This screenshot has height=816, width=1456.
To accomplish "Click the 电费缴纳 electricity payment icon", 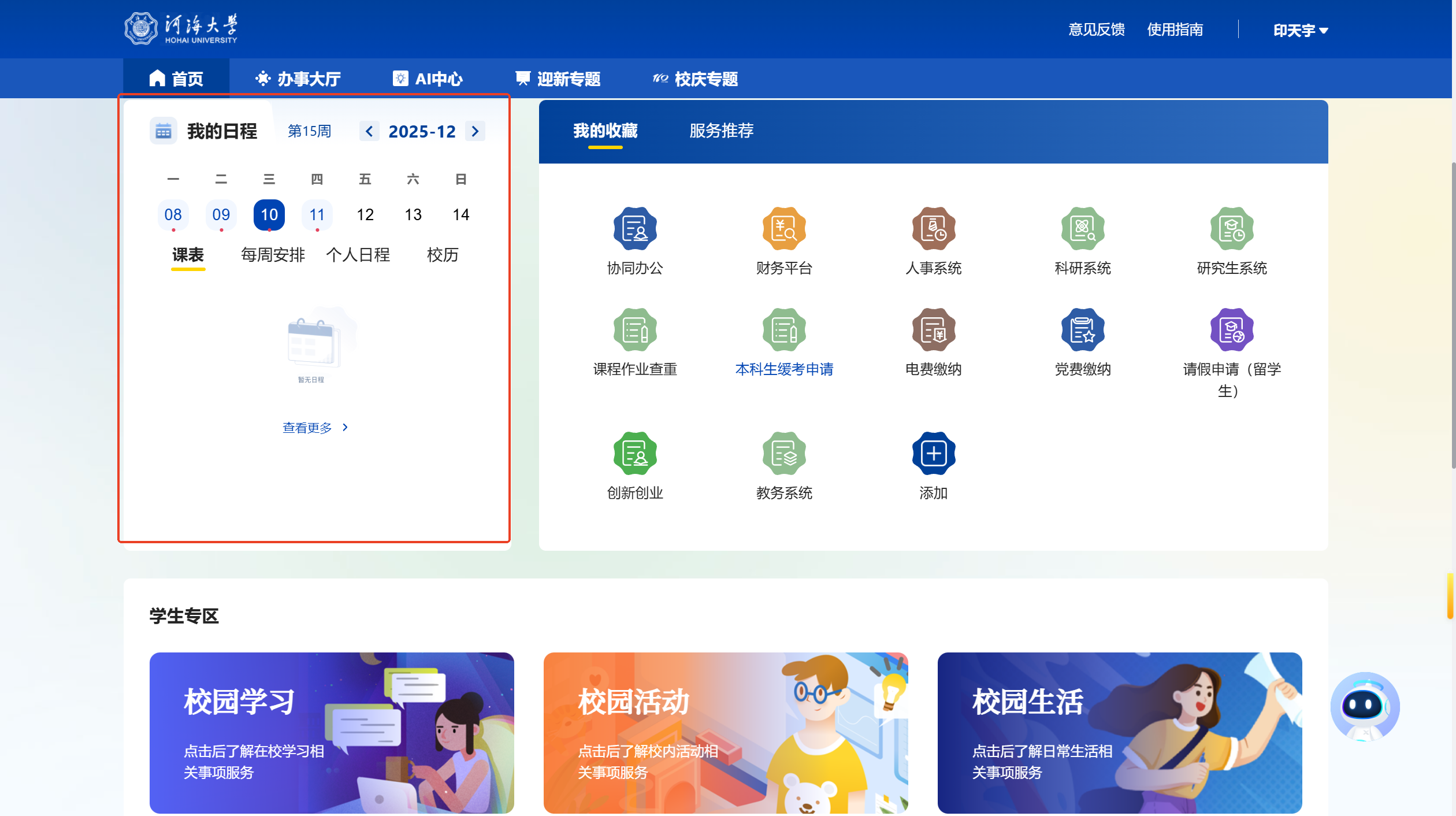I will click(x=933, y=330).
